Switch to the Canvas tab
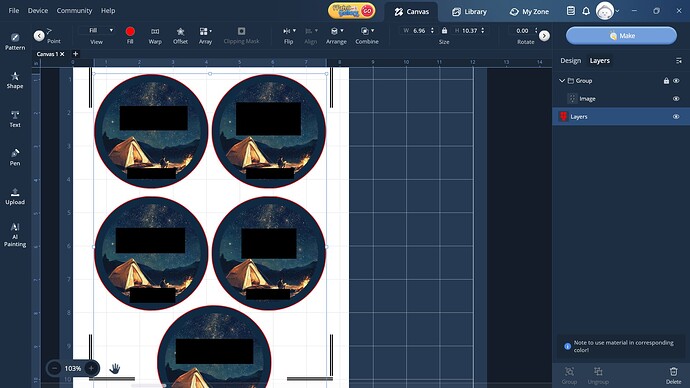690x388 pixels. point(411,12)
